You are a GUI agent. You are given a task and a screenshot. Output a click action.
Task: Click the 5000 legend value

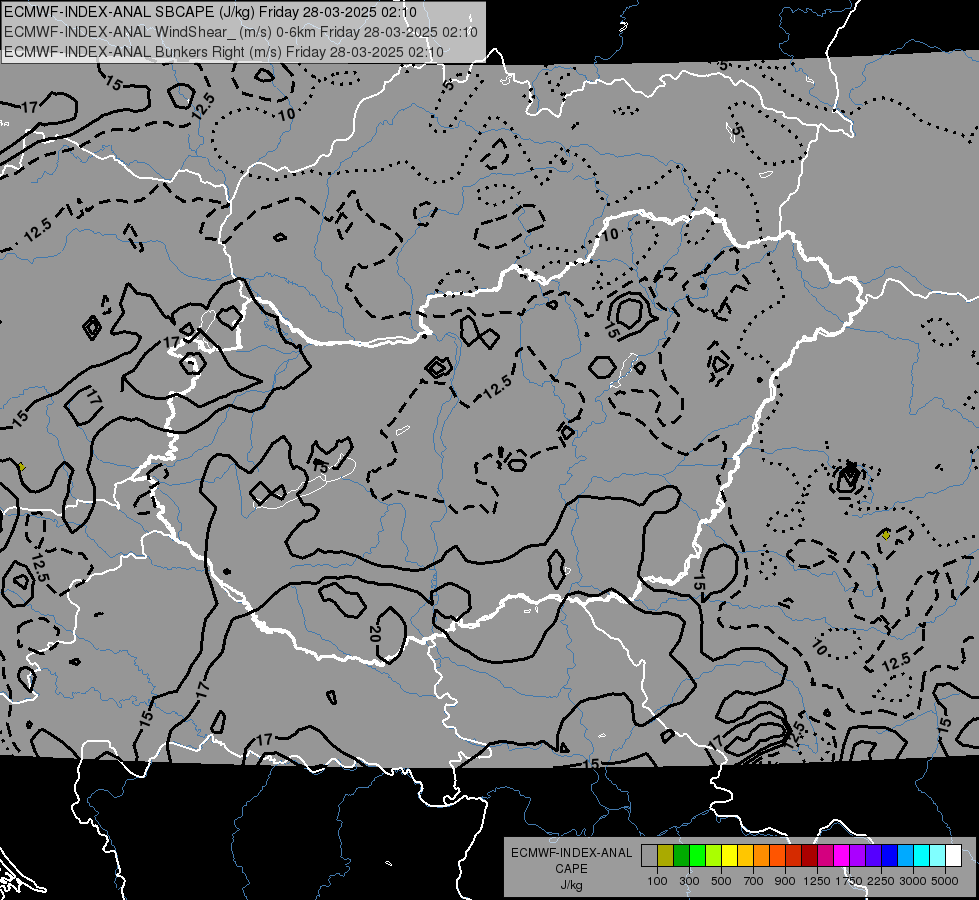click(x=945, y=881)
